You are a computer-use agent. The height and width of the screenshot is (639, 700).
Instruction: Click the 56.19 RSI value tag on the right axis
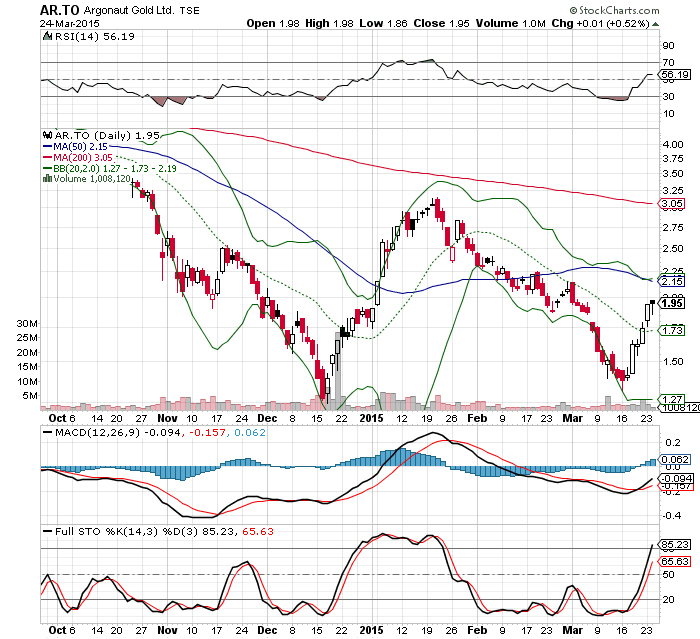675,75
